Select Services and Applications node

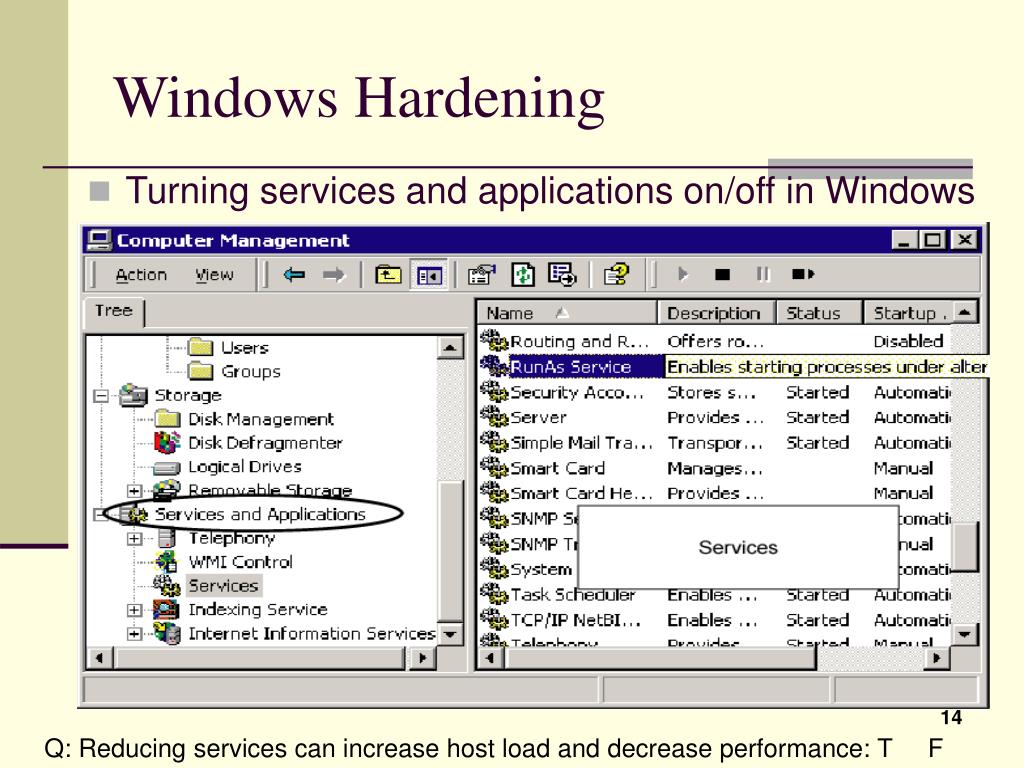pos(260,515)
